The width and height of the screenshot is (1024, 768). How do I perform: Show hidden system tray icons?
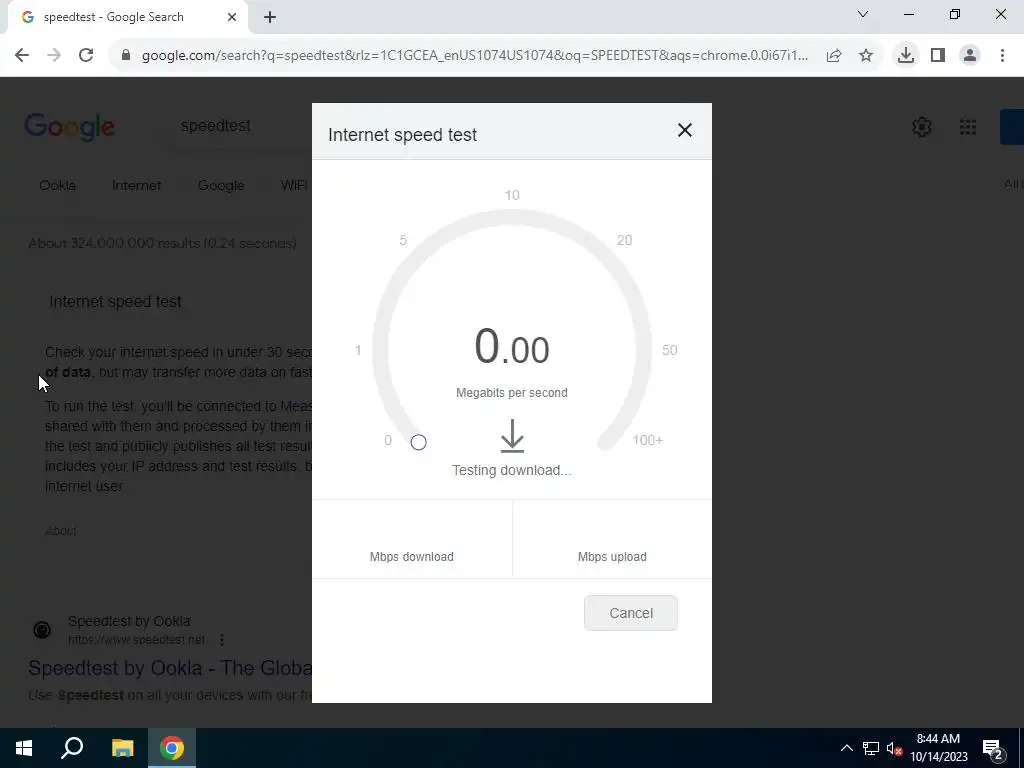click(x=846, y=748)
